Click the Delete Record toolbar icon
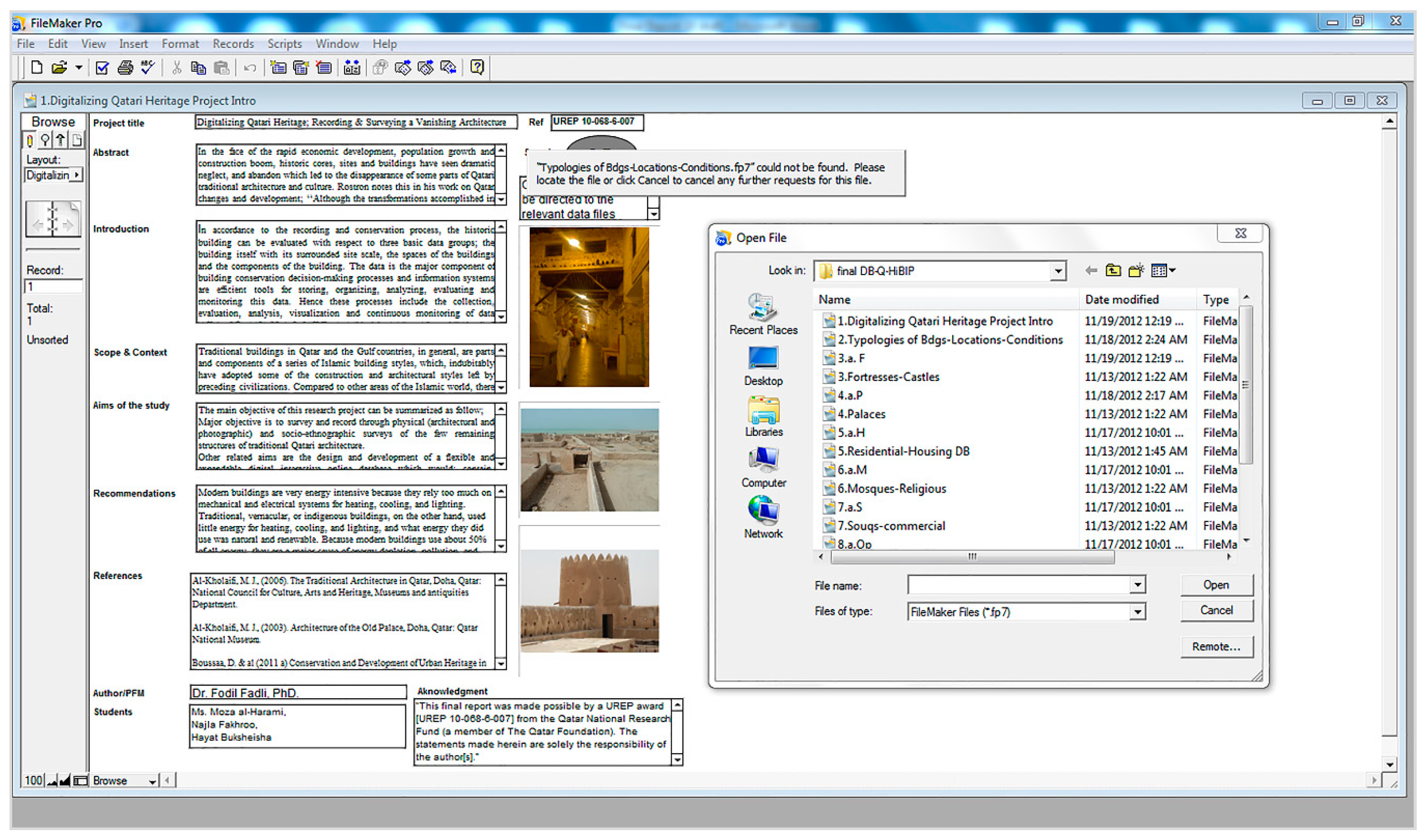The width and height of the screenshot is (1427, 840). pos(323,68)
